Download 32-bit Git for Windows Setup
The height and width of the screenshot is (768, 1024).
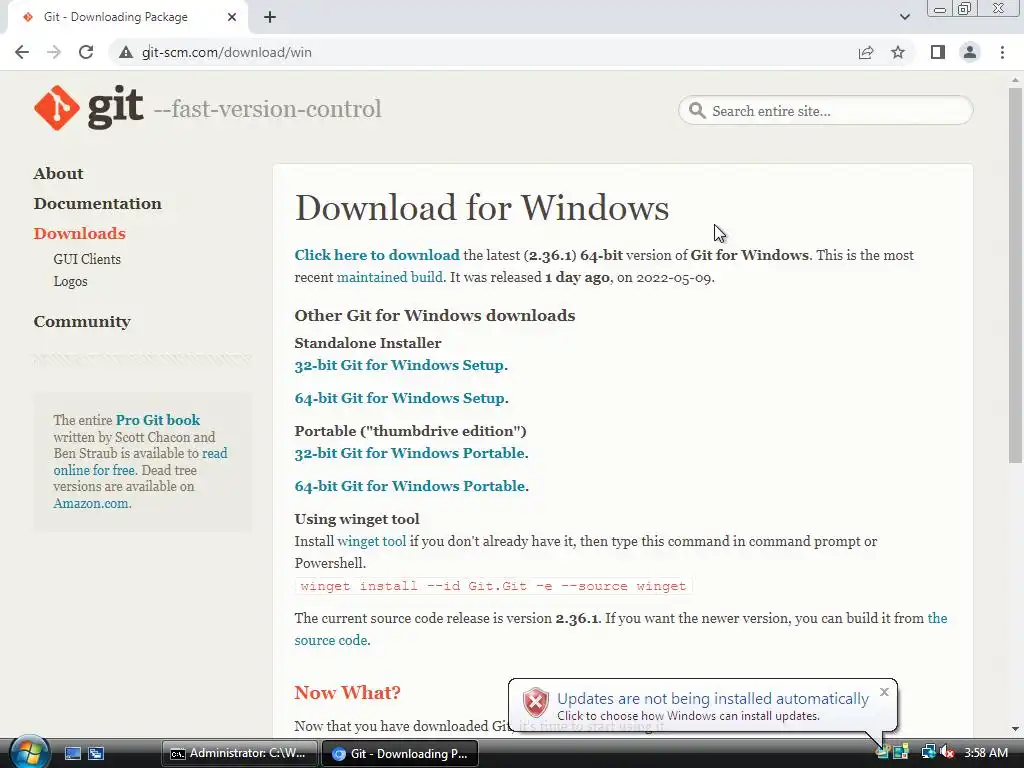399,365
